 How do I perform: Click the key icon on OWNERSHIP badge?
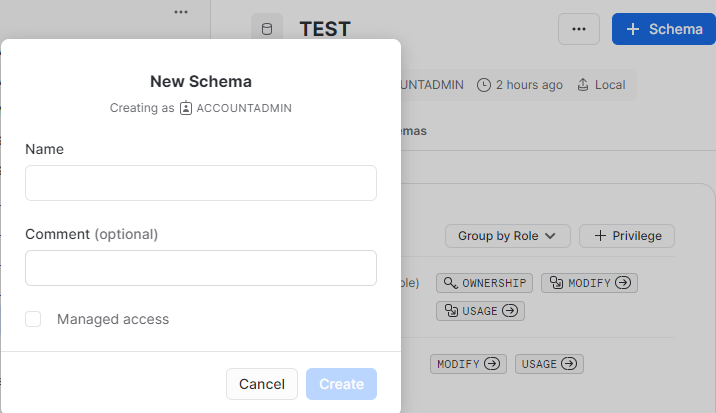[450, 283]
